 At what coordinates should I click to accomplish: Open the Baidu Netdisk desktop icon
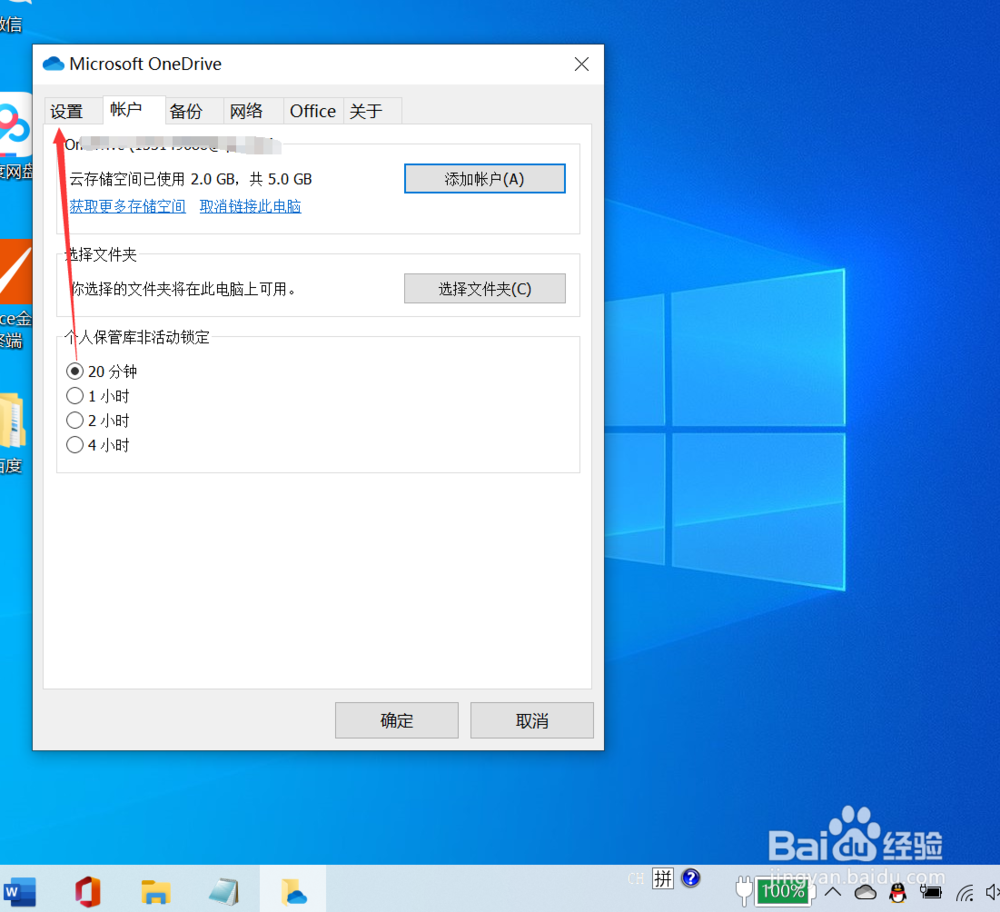pyautogui.click(x=15, y=134)
